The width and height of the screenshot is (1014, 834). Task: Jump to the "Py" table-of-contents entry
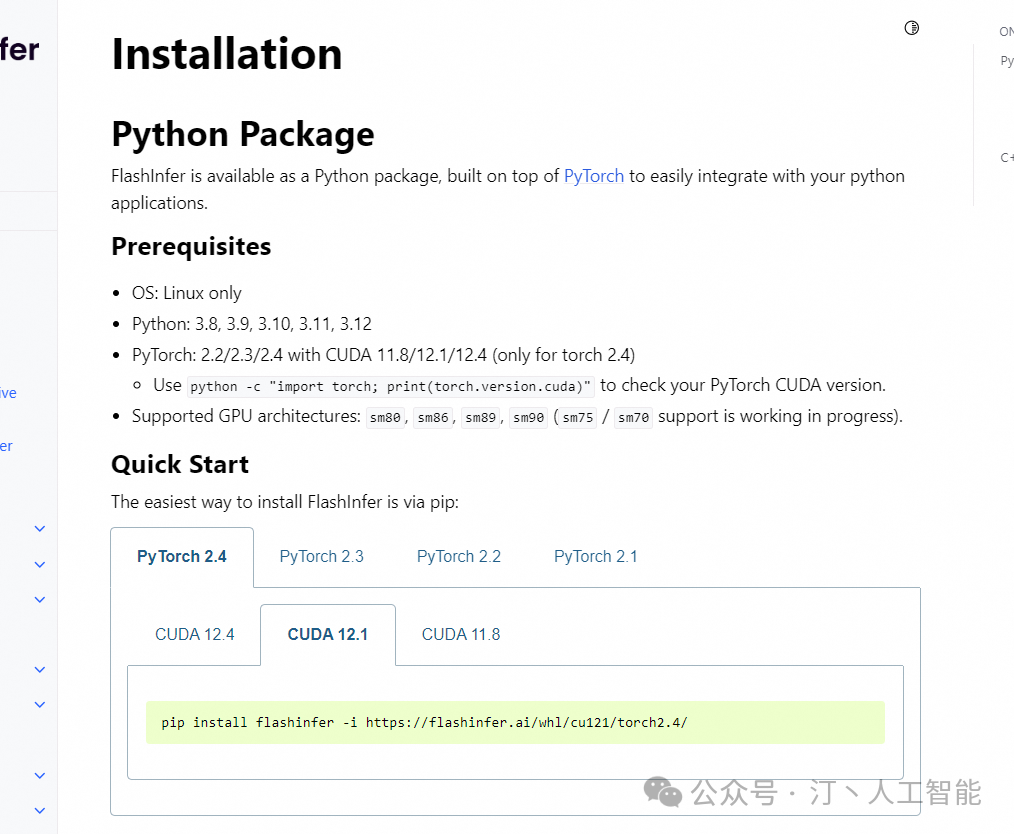pyautogui.click(x=1006, y=62)
